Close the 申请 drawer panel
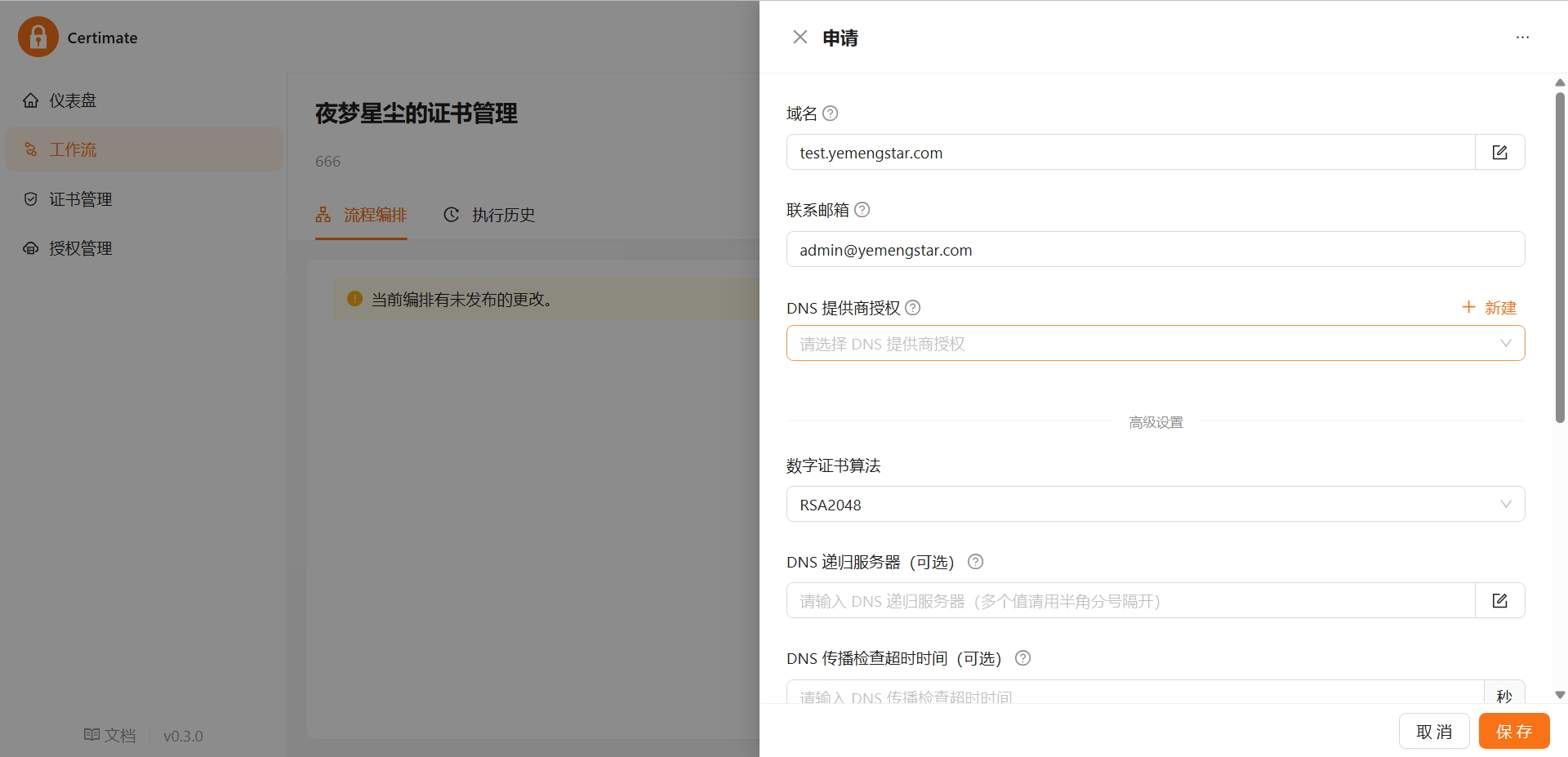Image resolution: width=1568 pixels, height=757 pixels. tap(800, 38)
